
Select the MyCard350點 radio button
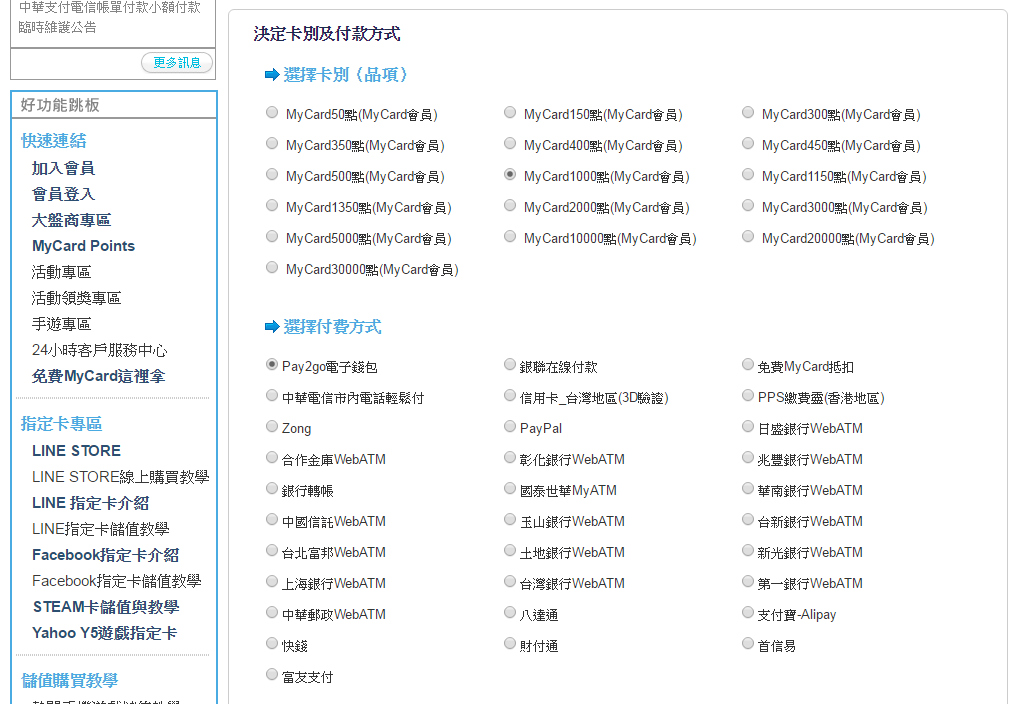[272, 144]
